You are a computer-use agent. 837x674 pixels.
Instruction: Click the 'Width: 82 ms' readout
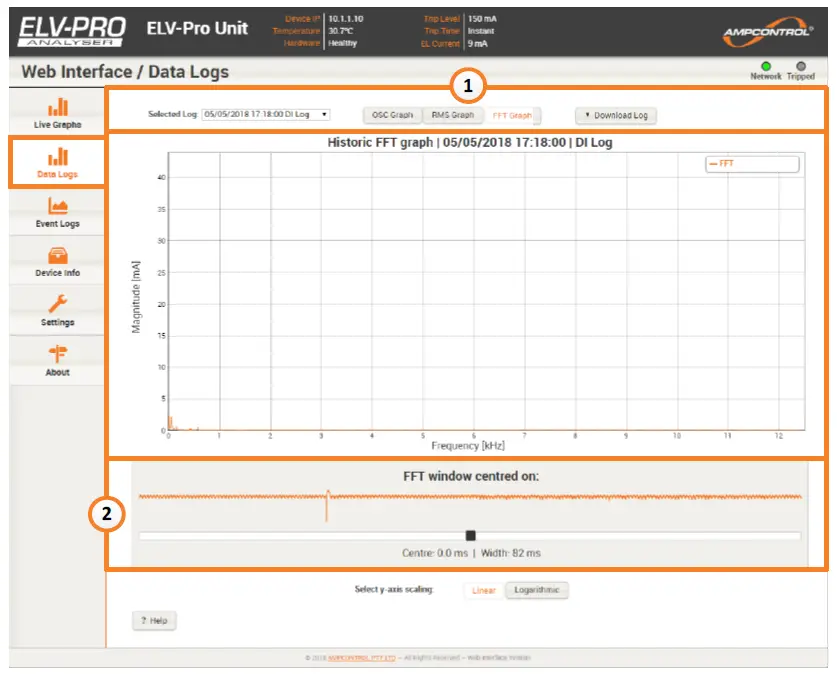pyautogui.click(x=511, y=553)
